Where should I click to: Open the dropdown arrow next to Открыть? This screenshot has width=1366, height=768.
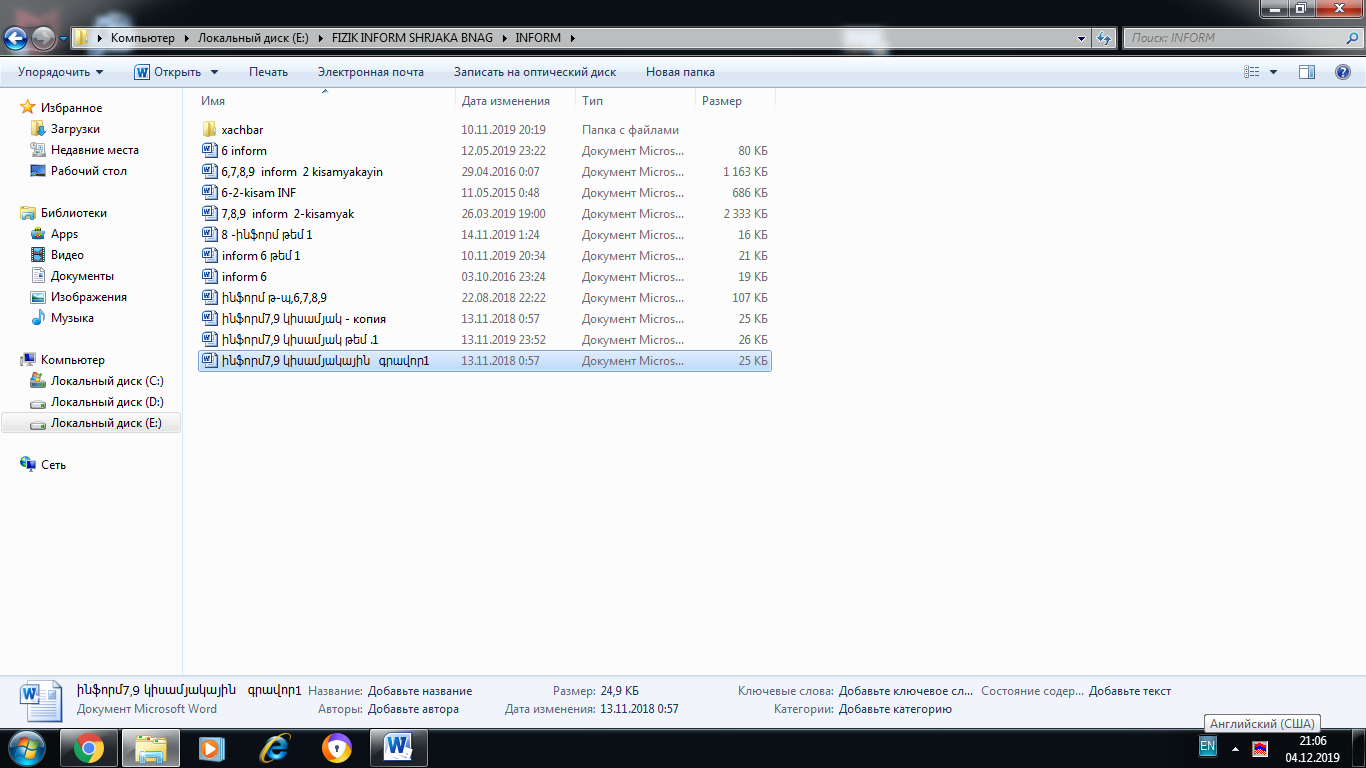214,72
